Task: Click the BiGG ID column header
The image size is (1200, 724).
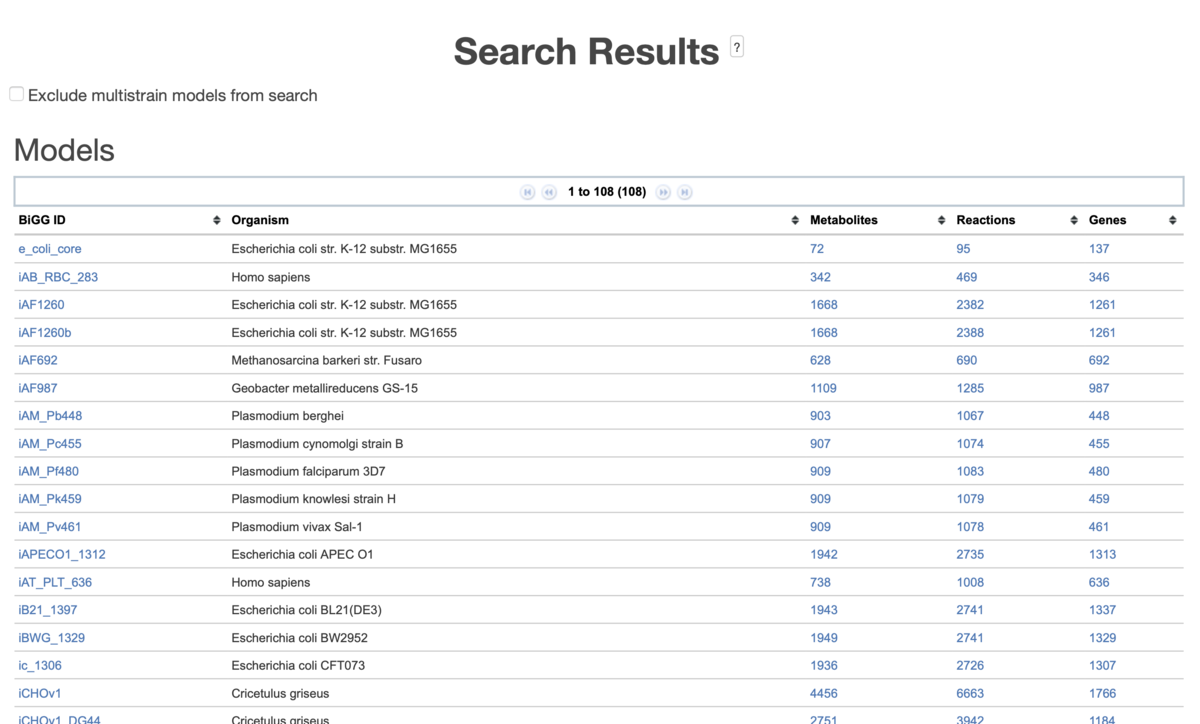Action: click(42, 220)
